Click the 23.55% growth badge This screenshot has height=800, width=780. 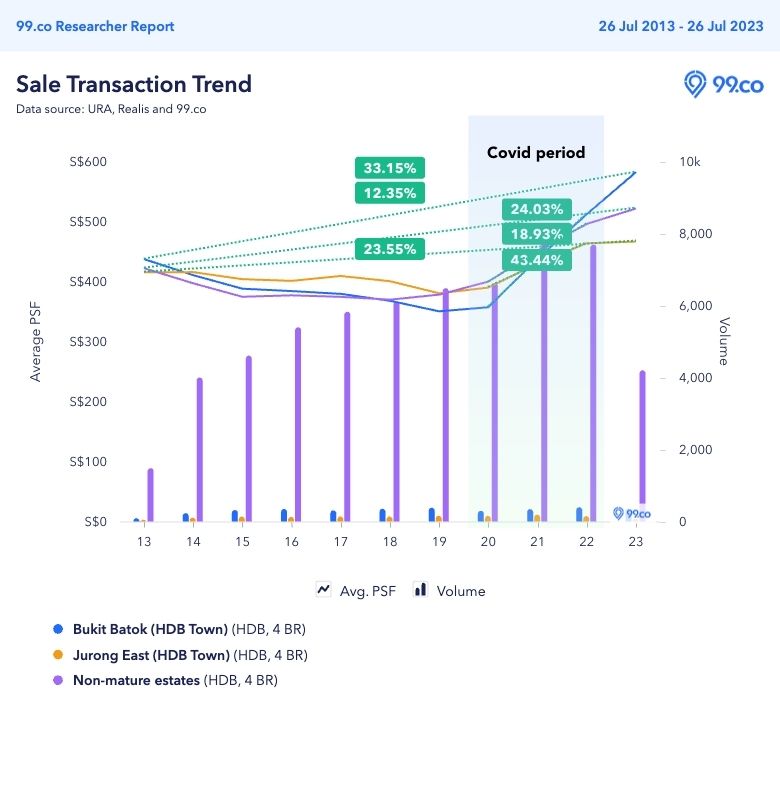[x=390, y=249]
